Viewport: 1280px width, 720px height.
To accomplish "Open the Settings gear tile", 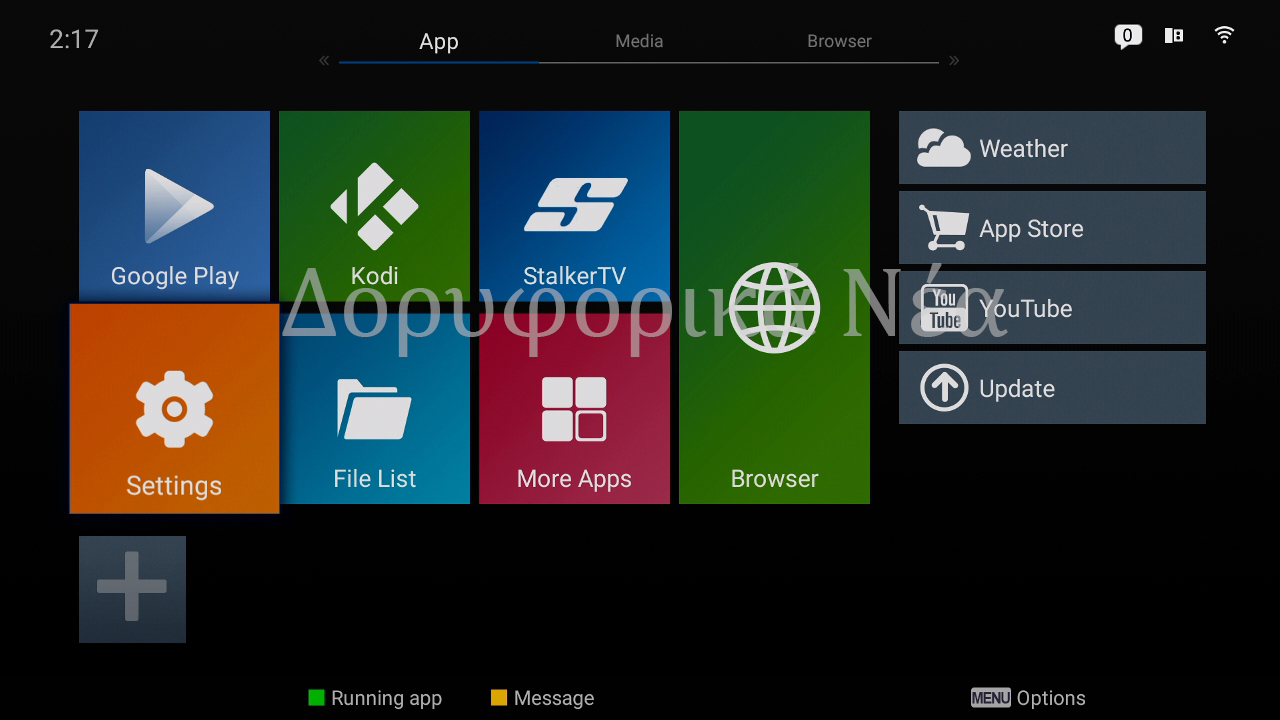I will tap(174, 408).
